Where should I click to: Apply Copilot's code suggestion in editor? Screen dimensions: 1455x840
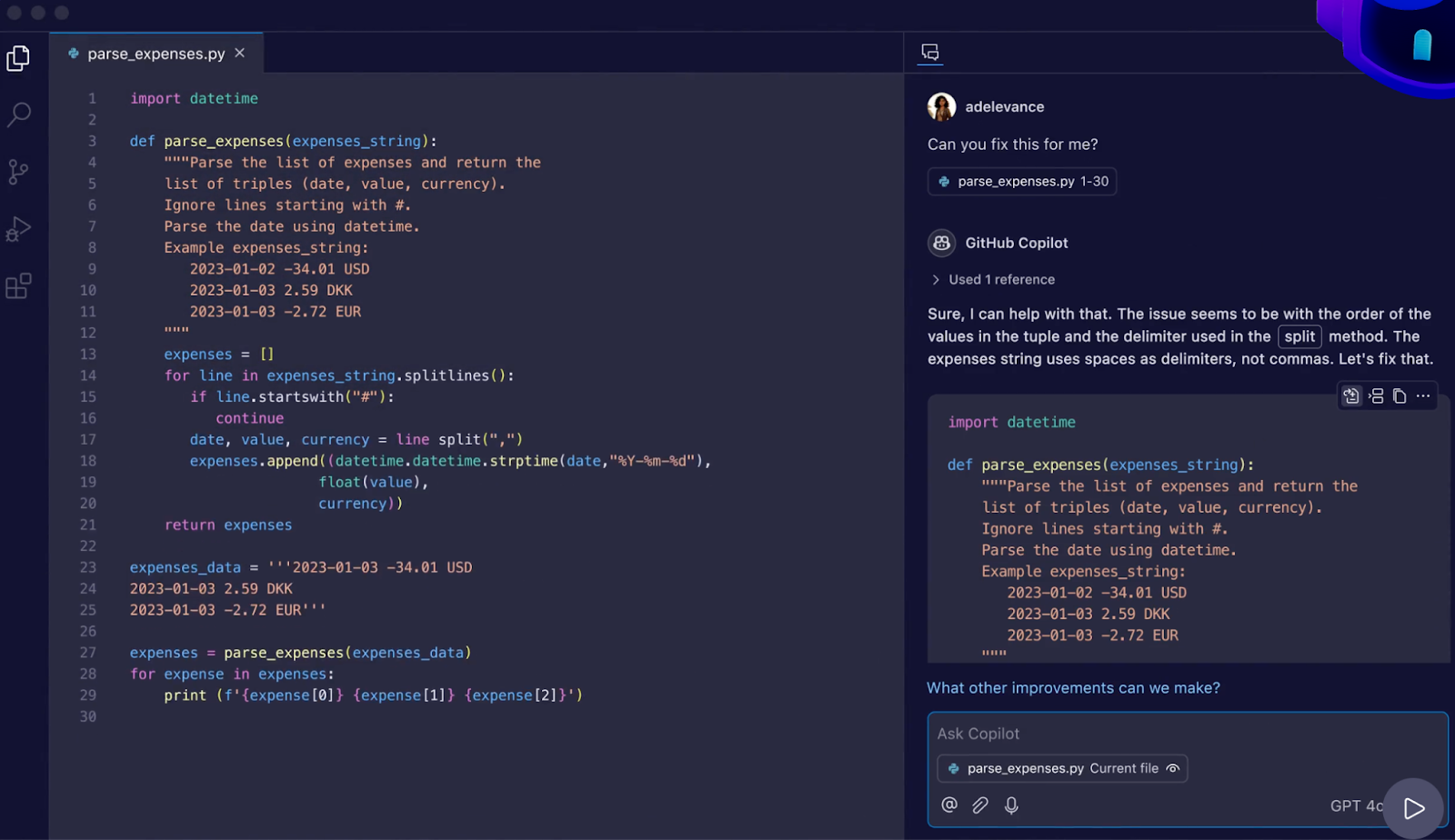point(1351,395)
